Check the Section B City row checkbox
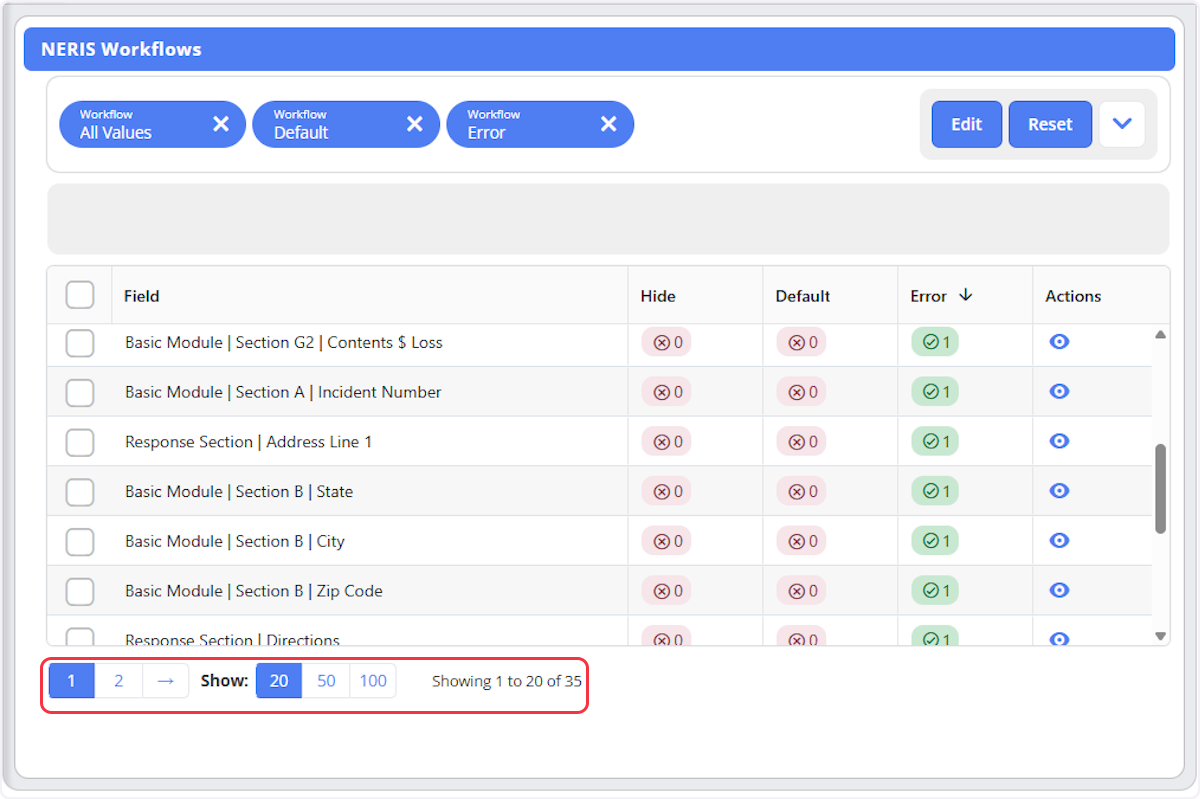 pyautogui.click(x=80, y=541)
